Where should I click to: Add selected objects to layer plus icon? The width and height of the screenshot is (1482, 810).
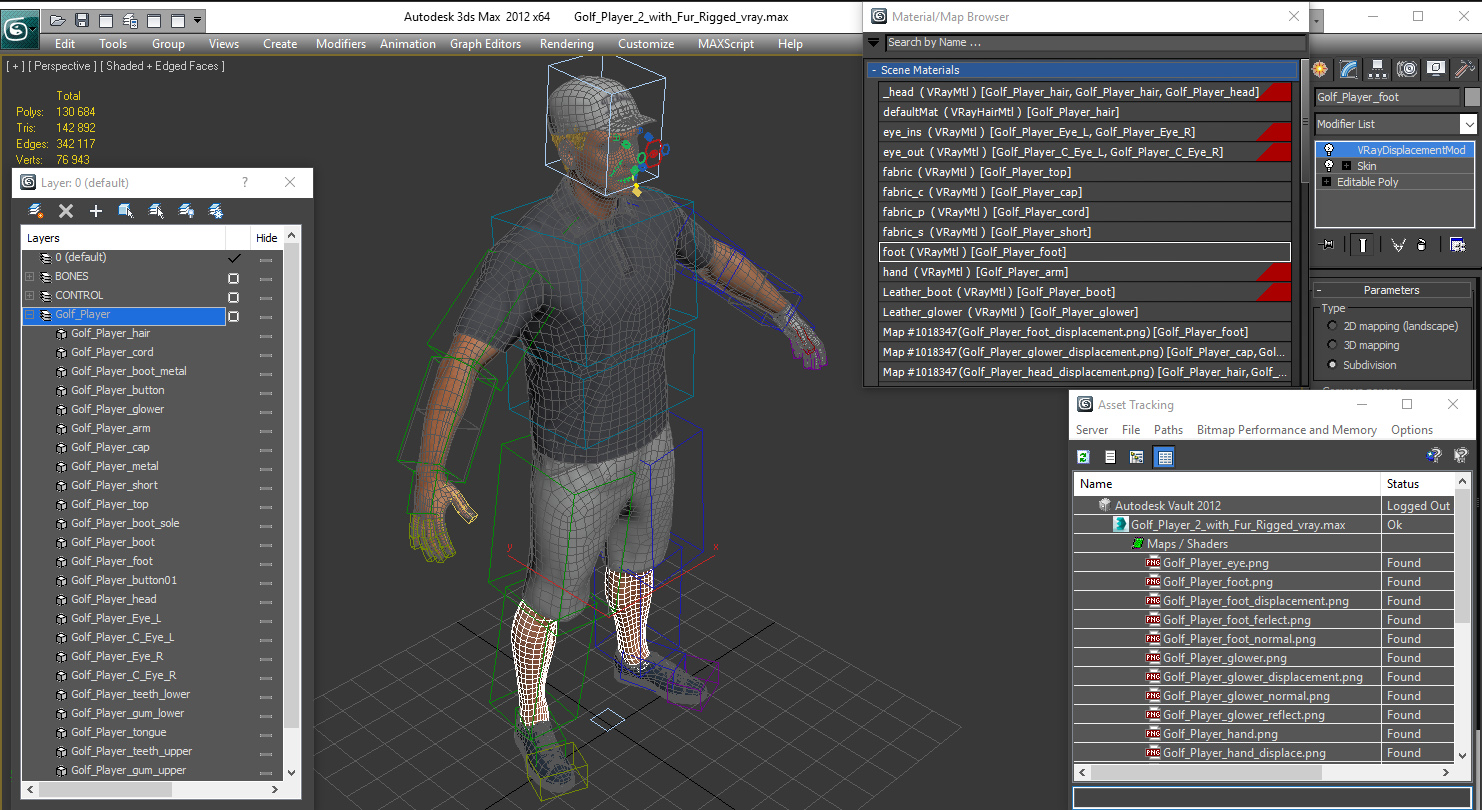coord(96,211)
